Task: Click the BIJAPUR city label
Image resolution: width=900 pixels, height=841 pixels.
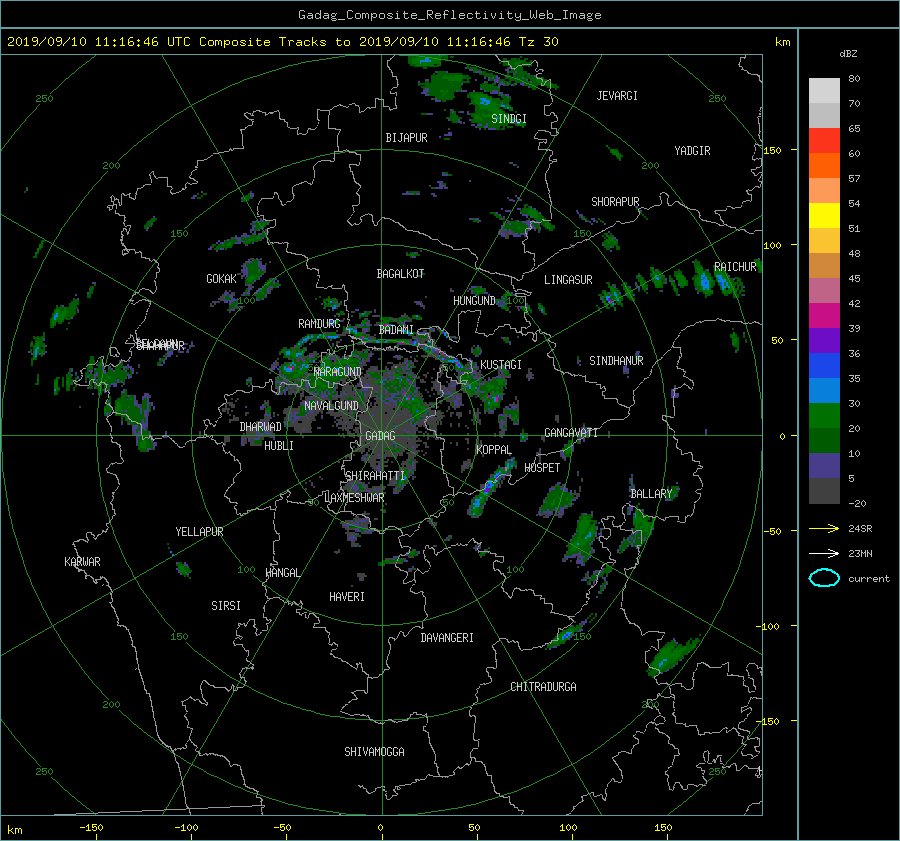Action: point(406,138)
